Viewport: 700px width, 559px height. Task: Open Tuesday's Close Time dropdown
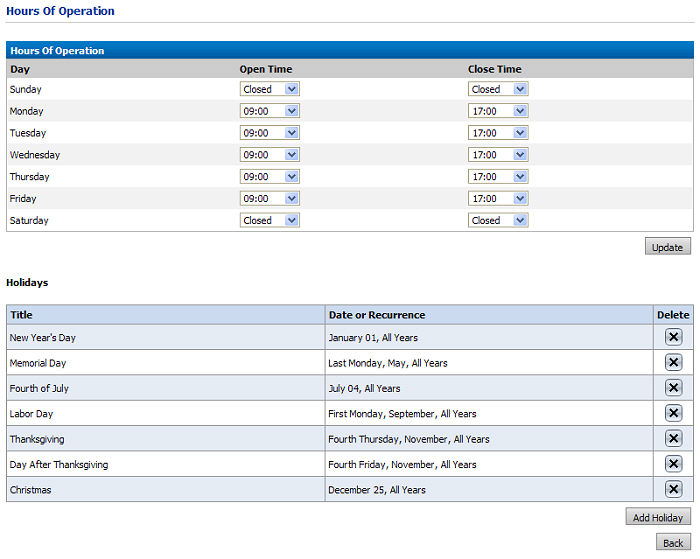coord(498,133)
